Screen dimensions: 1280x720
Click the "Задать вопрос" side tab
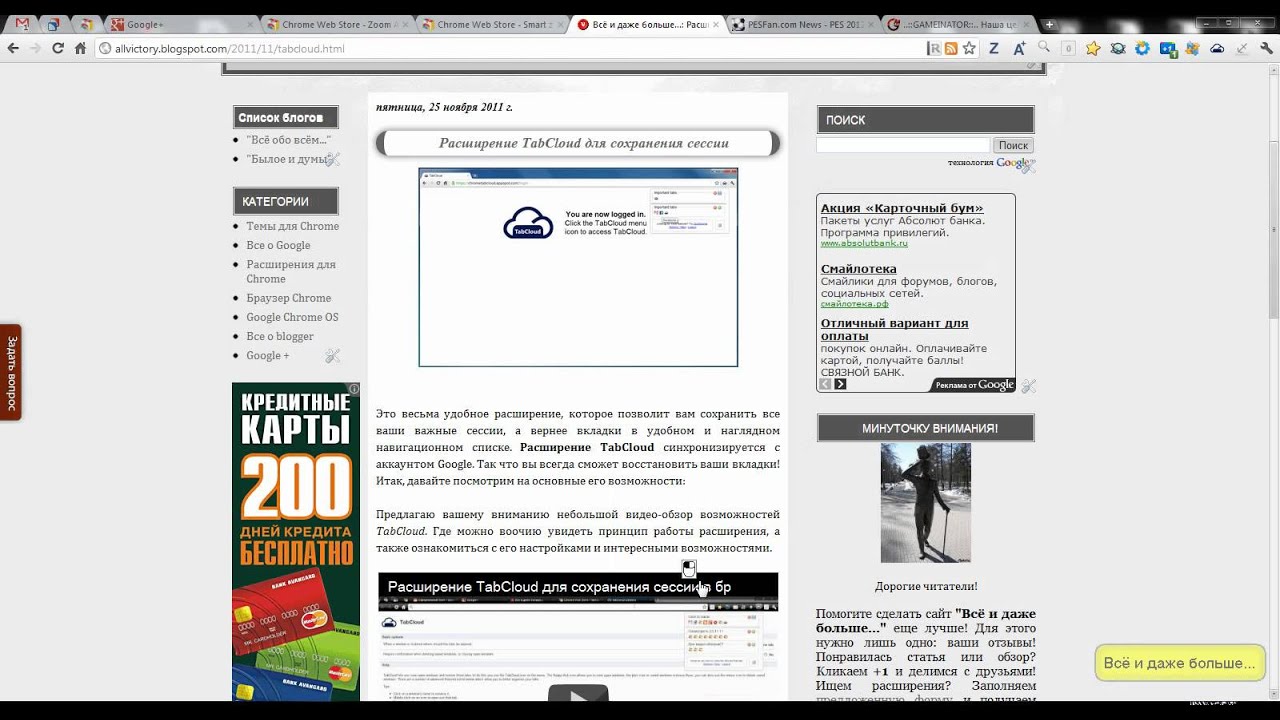11,372
